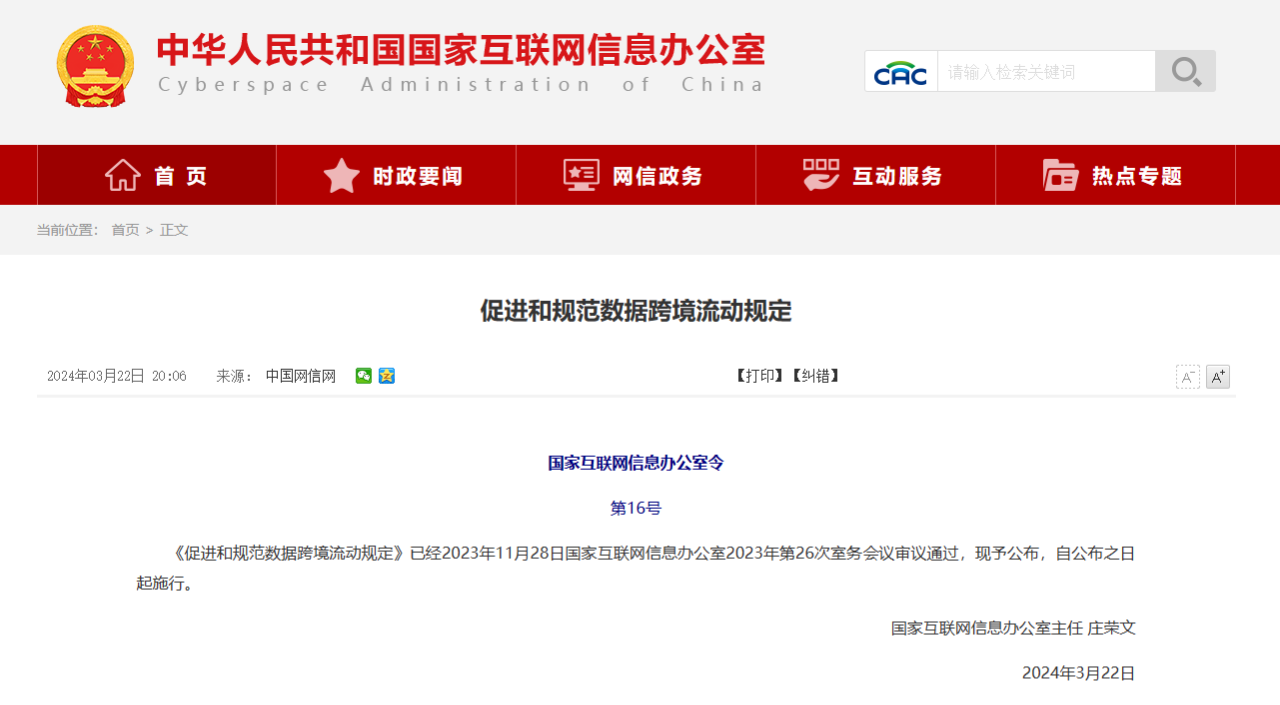Click the Cyberspace Administration of China subtitle
Viewport: 1280px width, 705px height.
click(x=461, y=85)
